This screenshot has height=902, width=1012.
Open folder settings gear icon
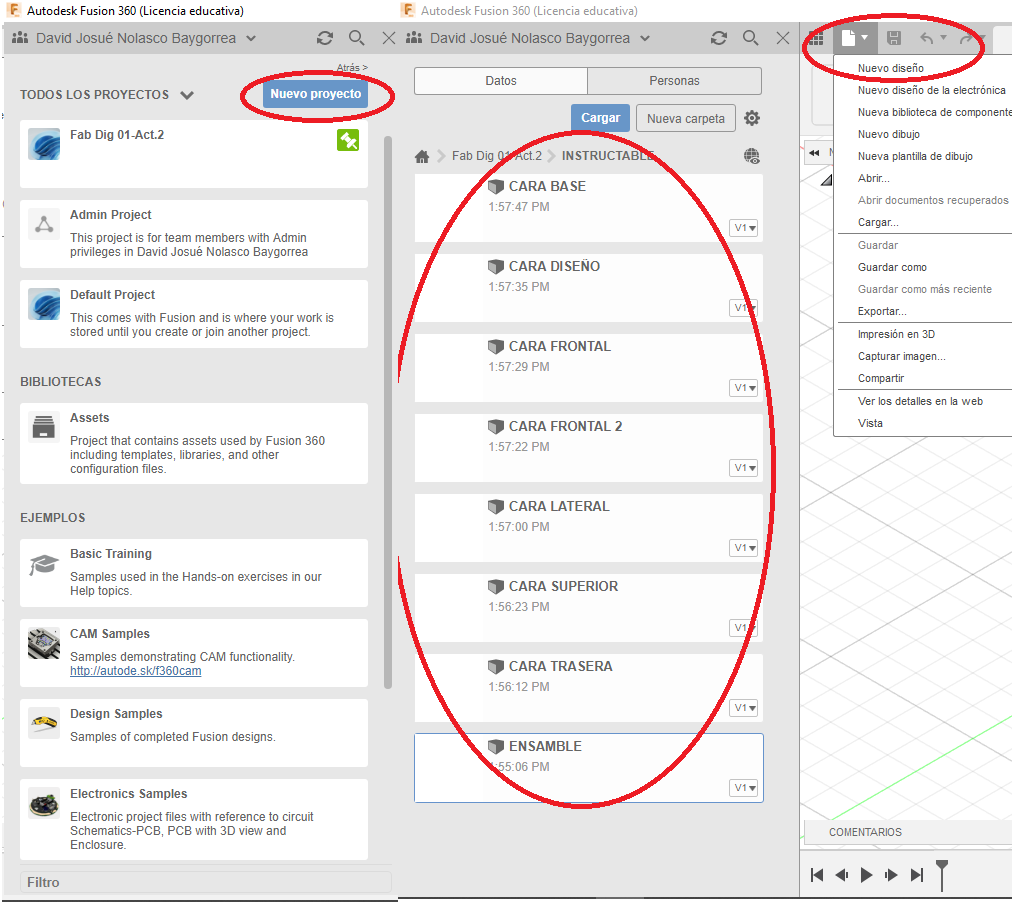coord(752,119)
